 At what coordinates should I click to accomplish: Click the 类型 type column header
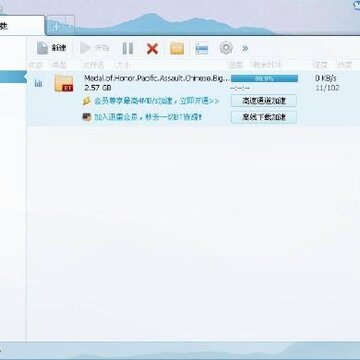(60, 65)
